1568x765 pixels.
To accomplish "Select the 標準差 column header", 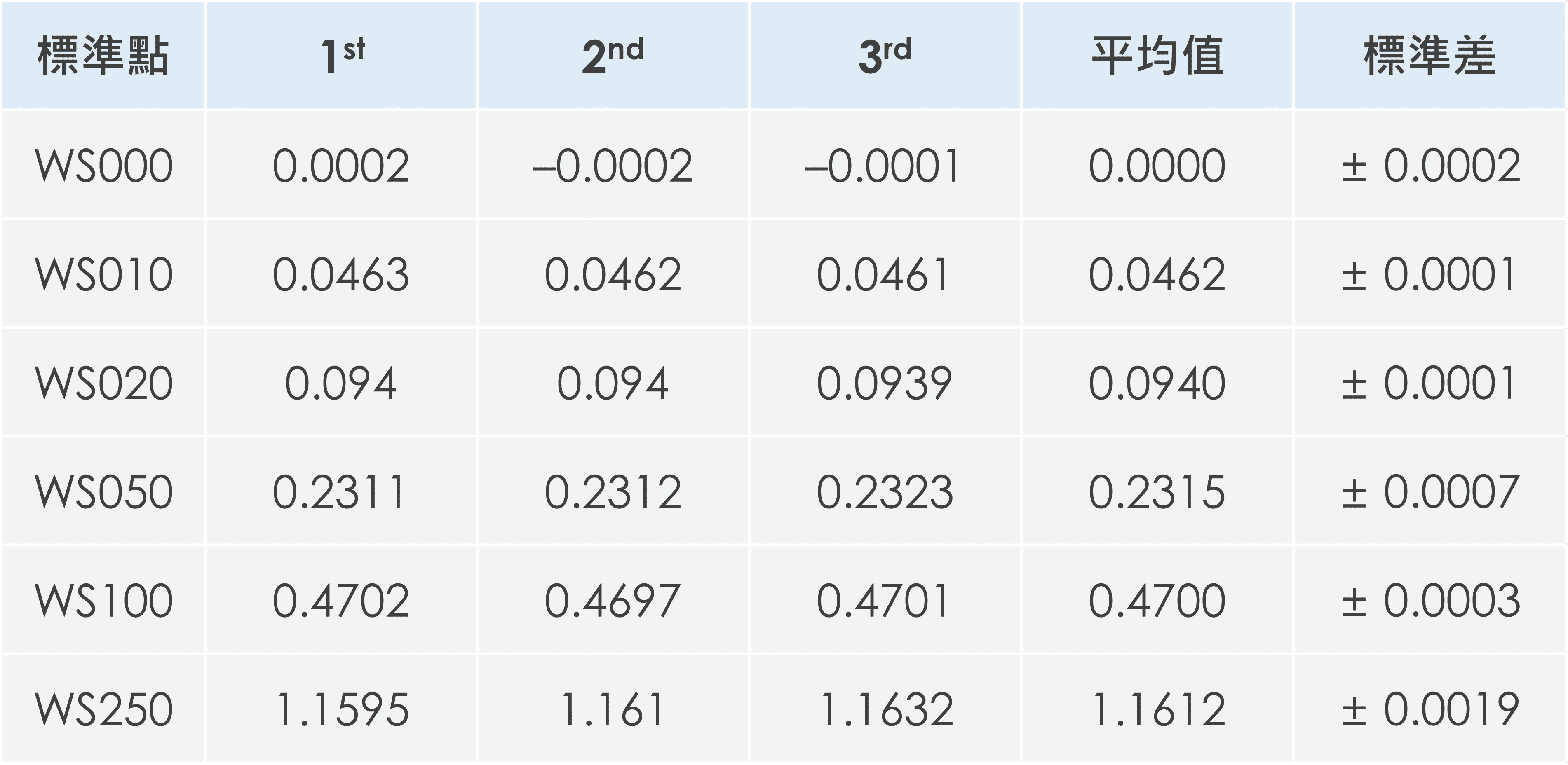I will pos(1429,56).
